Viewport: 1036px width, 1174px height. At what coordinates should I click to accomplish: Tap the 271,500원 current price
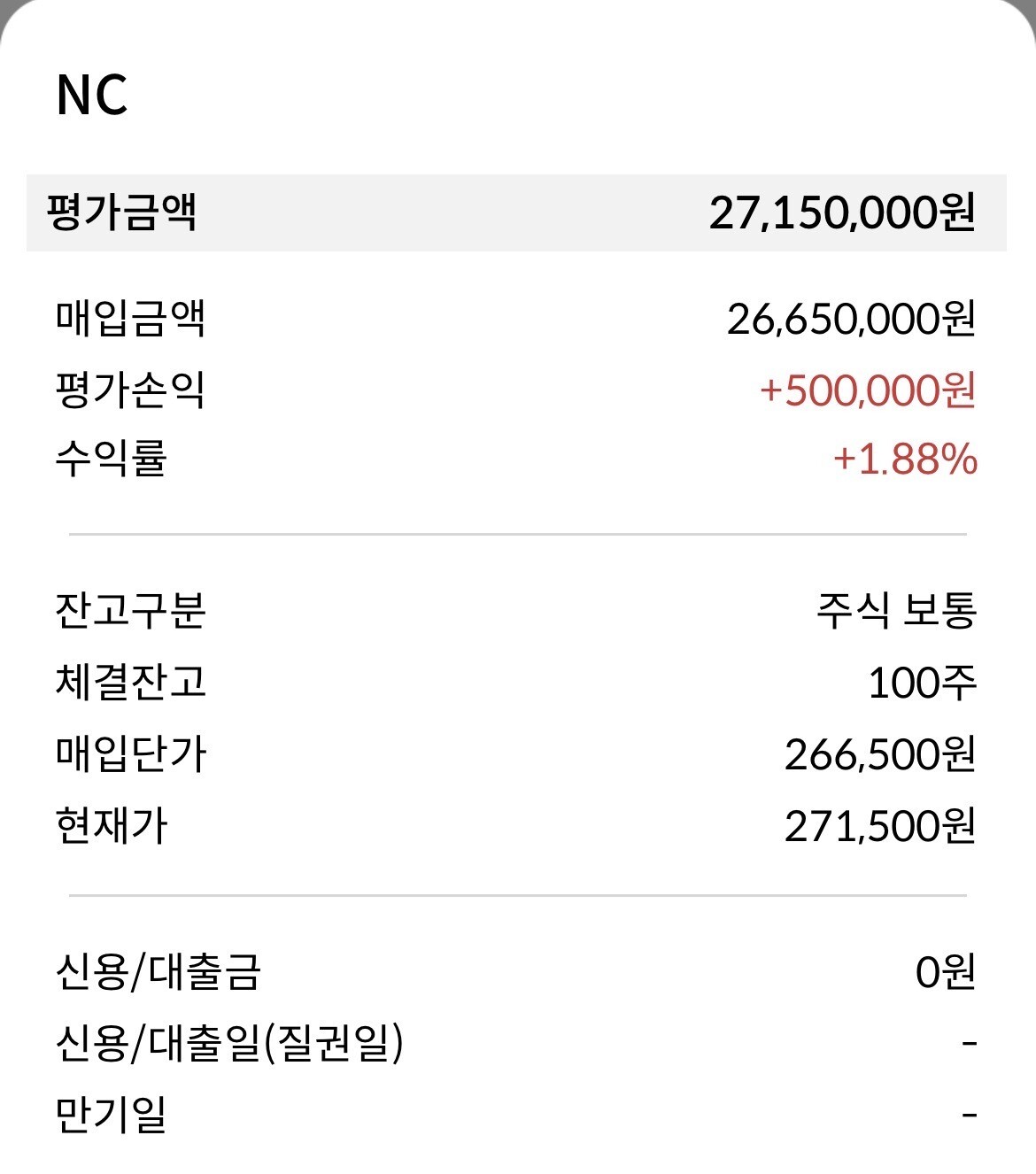pos(879,826)
